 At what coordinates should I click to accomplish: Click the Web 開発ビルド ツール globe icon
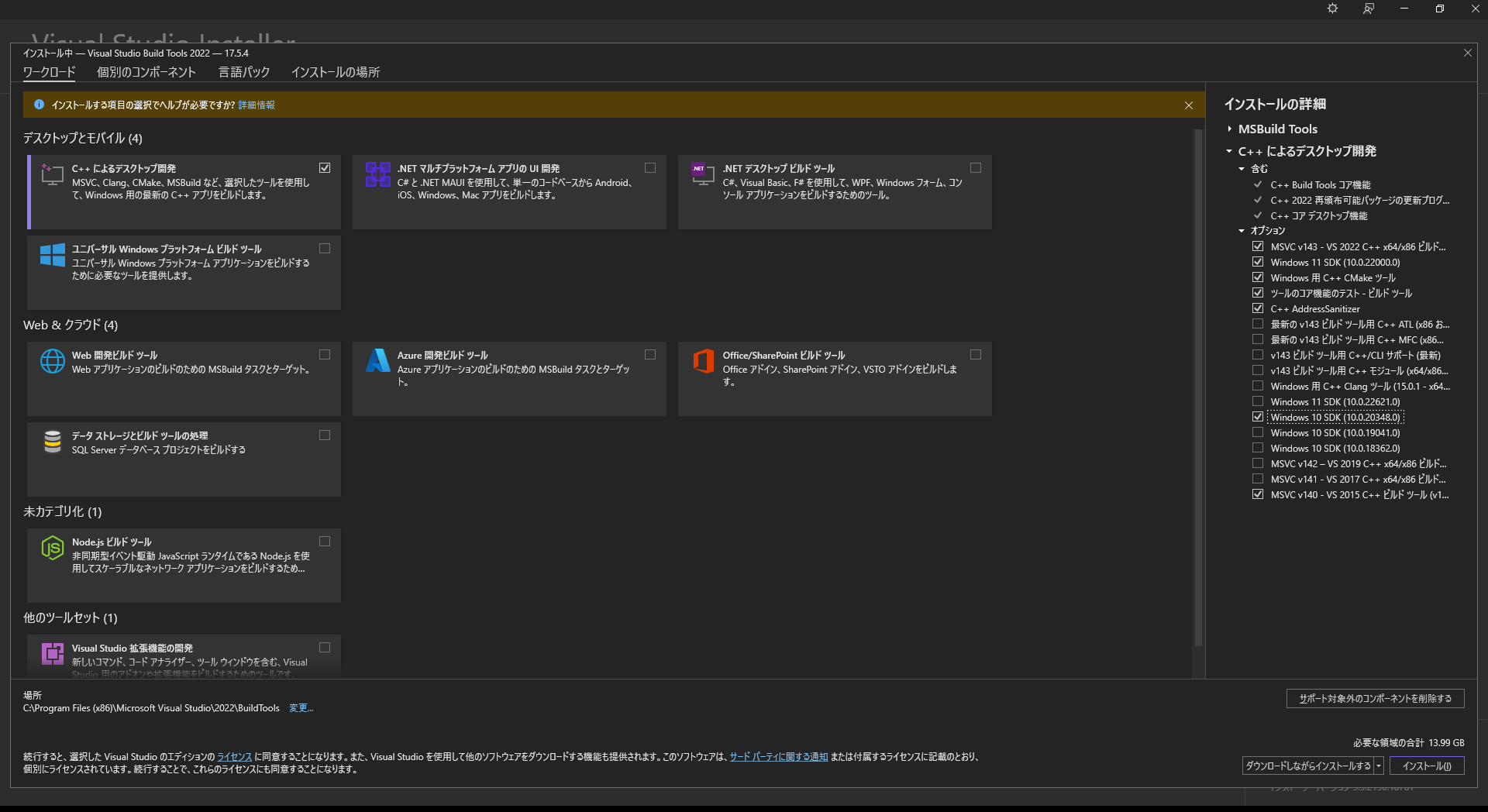[52, 360]
